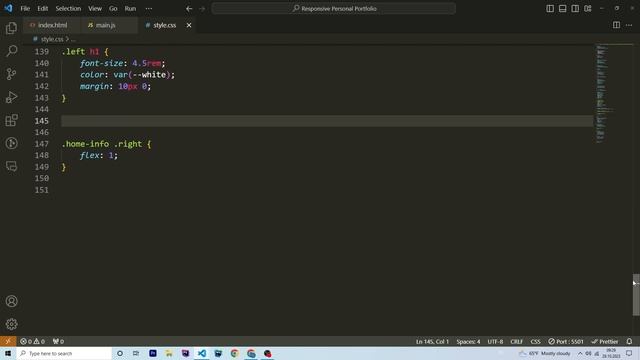Click the Windows taskbar search box
The image size is (640, 360).
click(x=64, y=353)
